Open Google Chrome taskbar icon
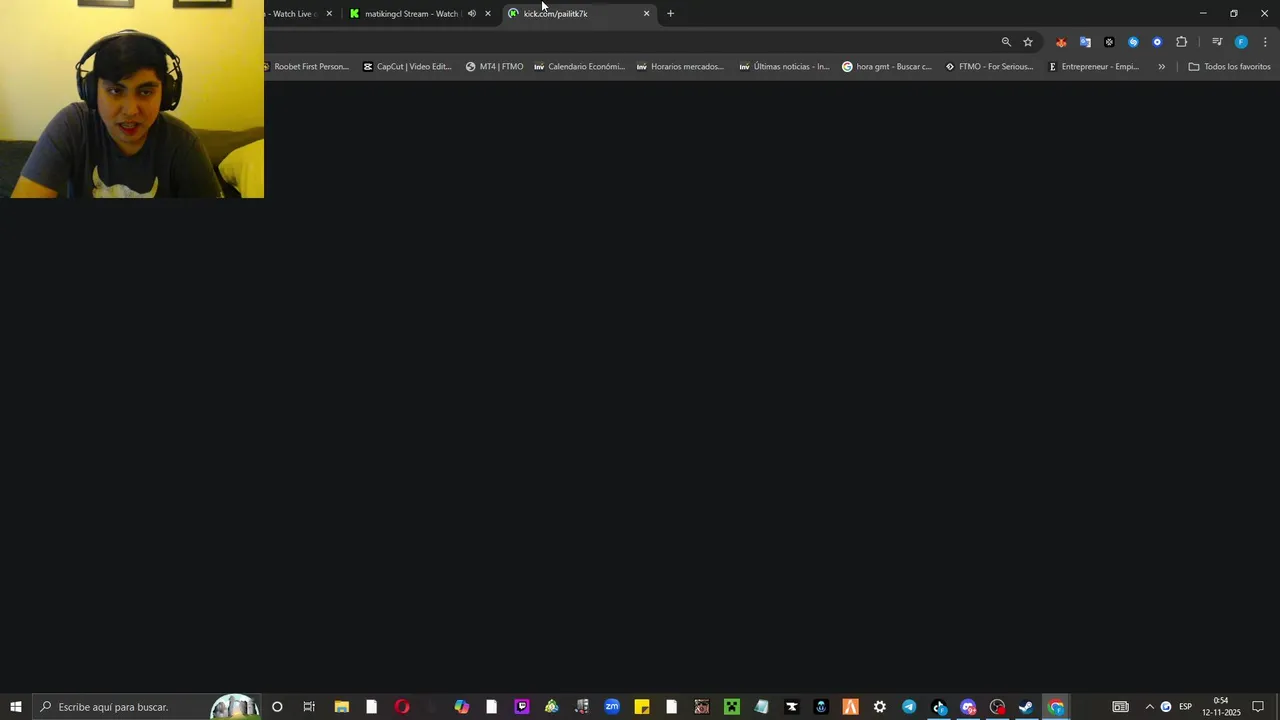 click(x=1056, y=707)
